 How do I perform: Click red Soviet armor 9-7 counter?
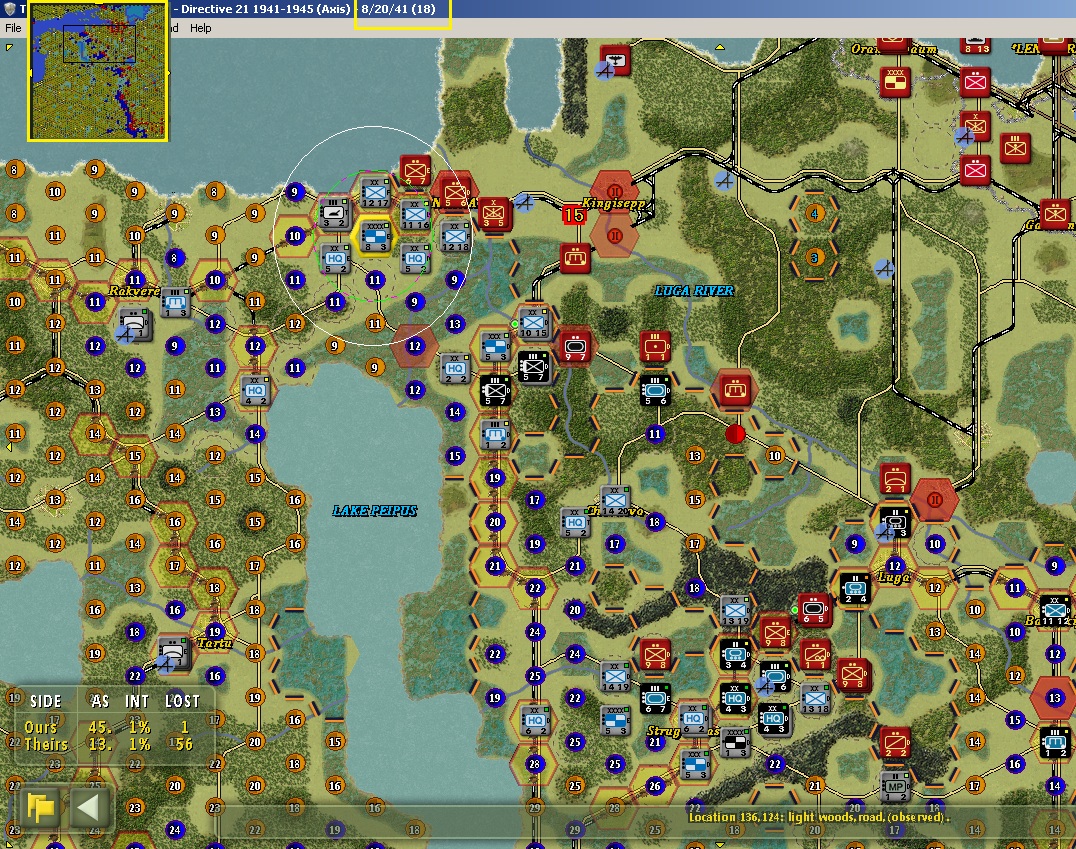click(575, 347)
